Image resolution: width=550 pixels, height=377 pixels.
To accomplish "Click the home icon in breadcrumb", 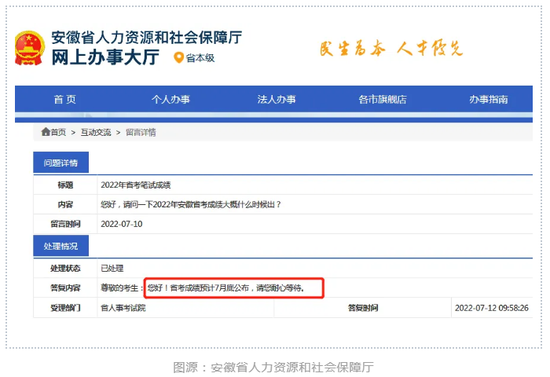I will point(46,132).
